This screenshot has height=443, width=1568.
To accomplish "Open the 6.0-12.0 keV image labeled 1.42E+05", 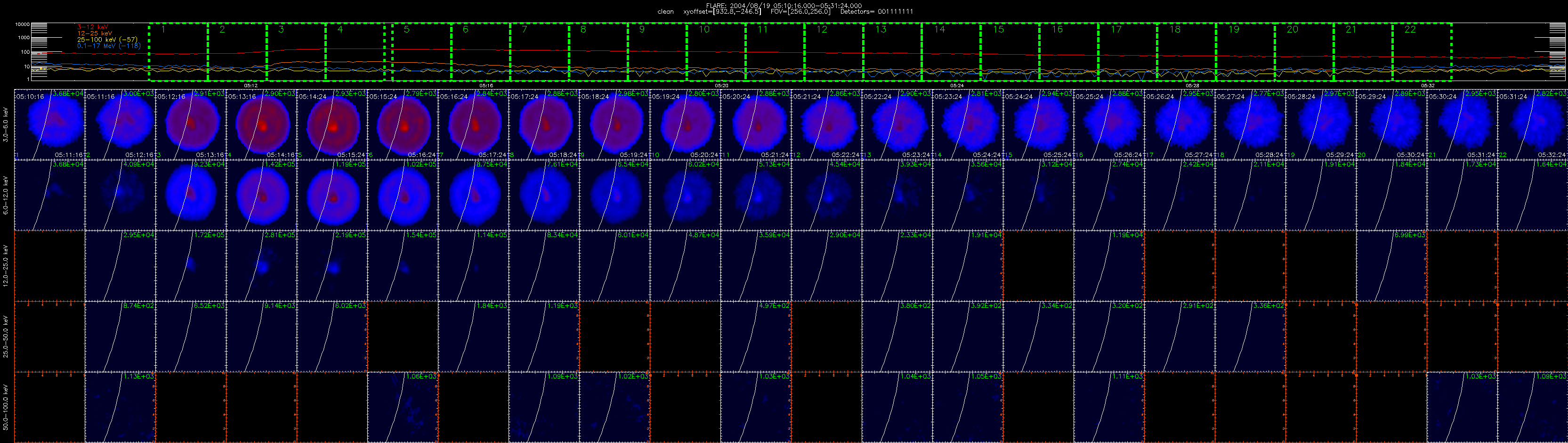I will tap(262, 195).
